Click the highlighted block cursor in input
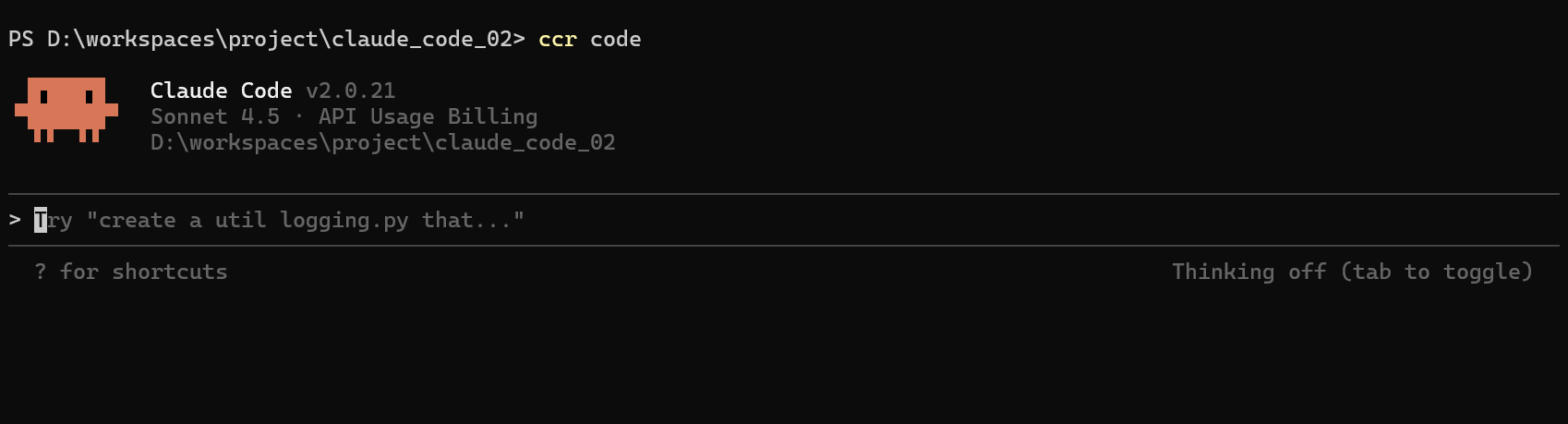 [x=41, y=221]
